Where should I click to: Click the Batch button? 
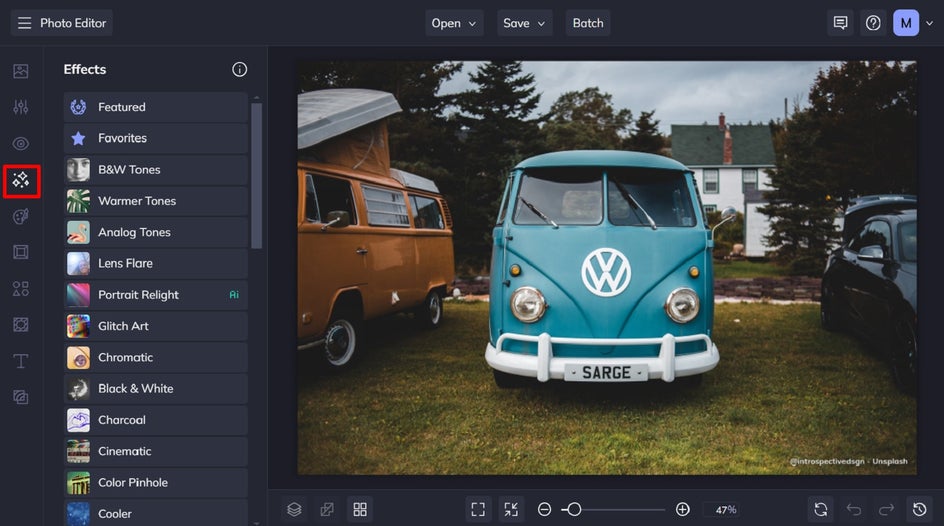(588, 23)
